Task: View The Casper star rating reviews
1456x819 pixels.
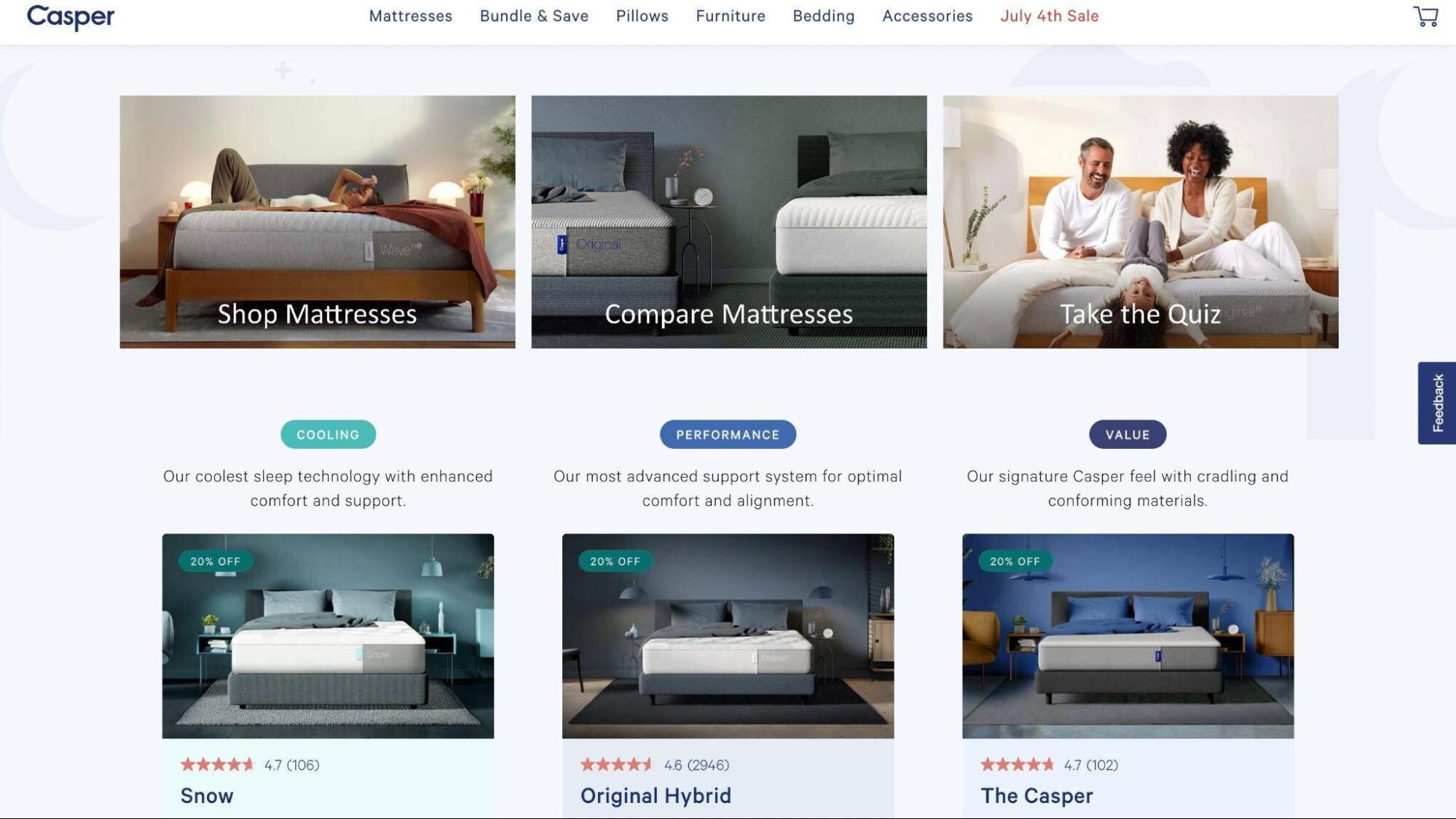Action: click(1049, 764)
